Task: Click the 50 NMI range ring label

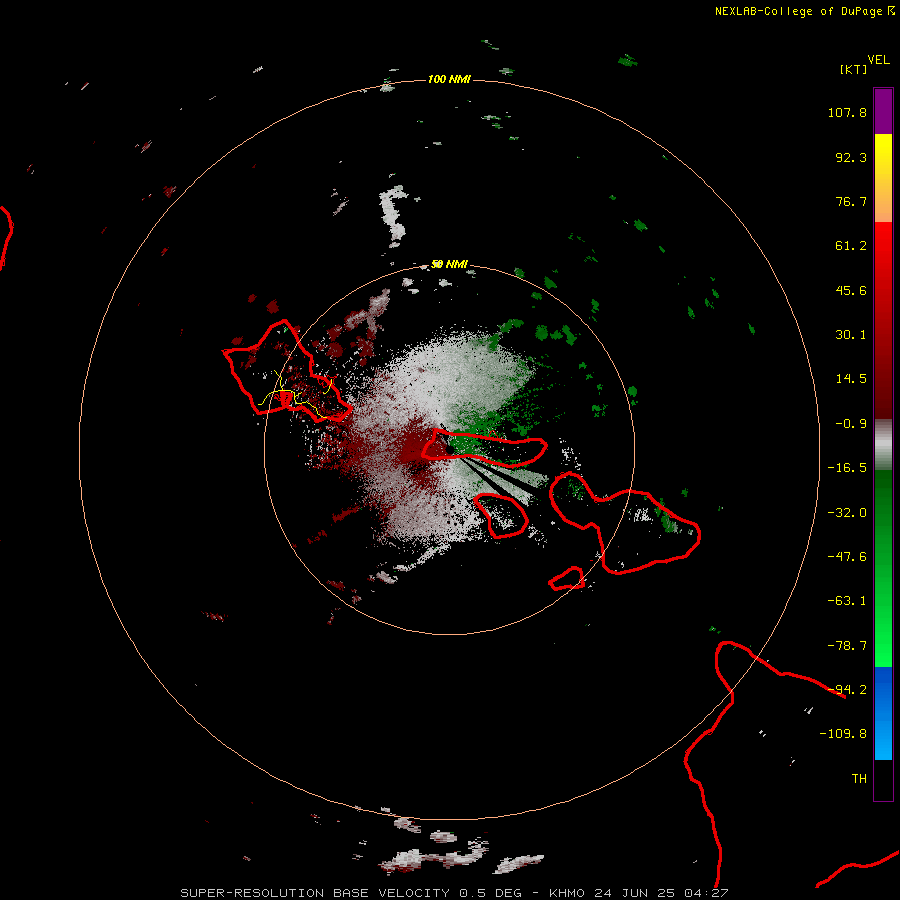Action: click(449, 264)
